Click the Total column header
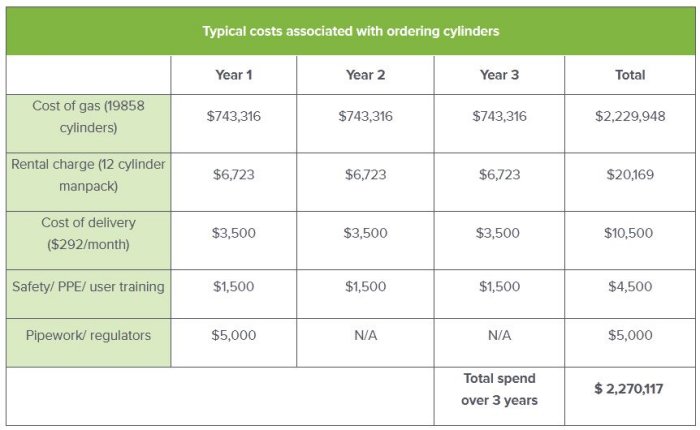The width and height of the screenshot is (700, 430). pyautogui.click(x=630, y=75)
